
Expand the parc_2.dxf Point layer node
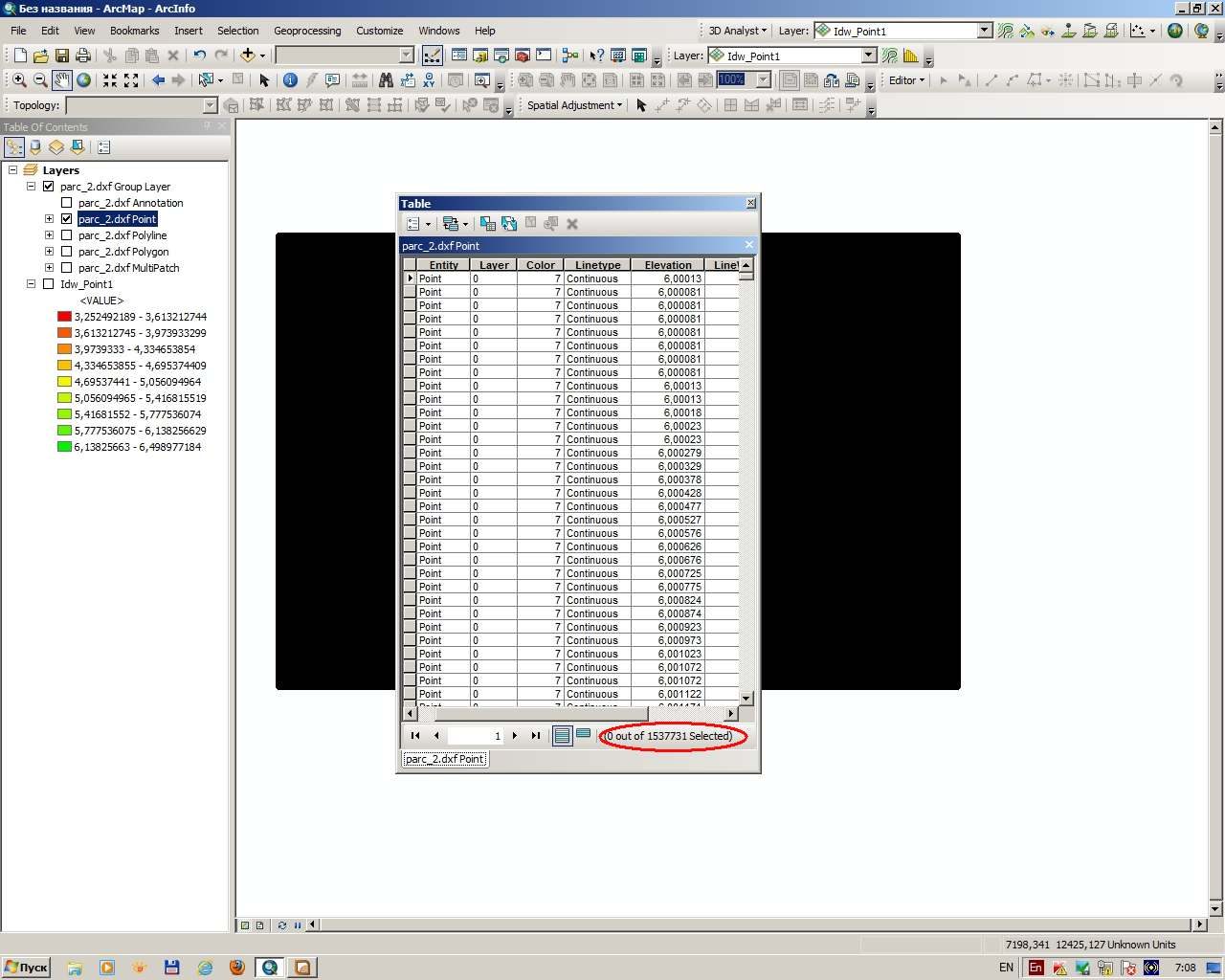click(x=49, y=219)
